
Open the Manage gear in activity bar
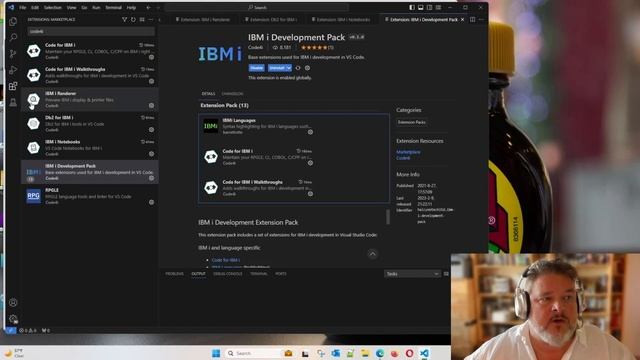coord(13,319)
